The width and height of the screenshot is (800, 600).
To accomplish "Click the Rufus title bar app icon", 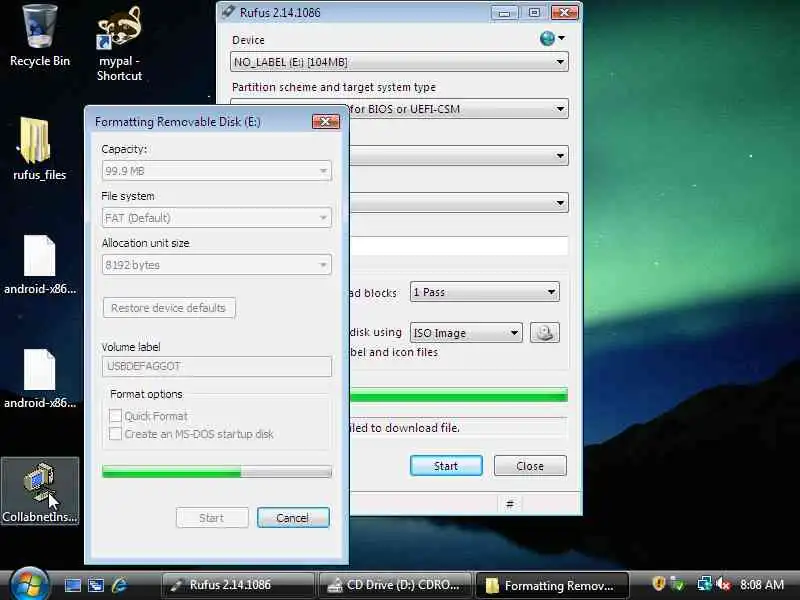I will (x=228, y=12).
